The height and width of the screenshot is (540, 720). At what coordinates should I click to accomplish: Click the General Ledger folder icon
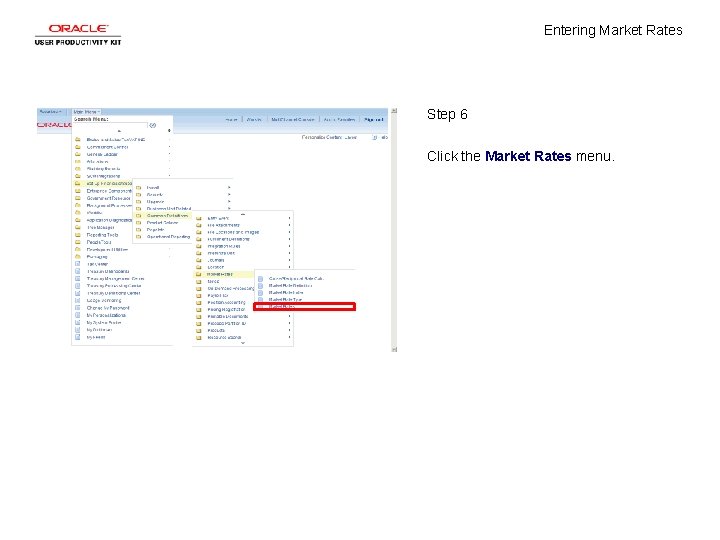click(x=78, y=154)
